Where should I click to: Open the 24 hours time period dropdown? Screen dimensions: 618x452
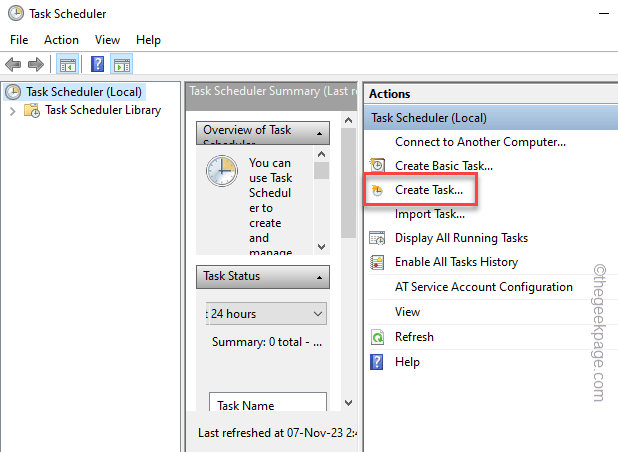[266, 314]
